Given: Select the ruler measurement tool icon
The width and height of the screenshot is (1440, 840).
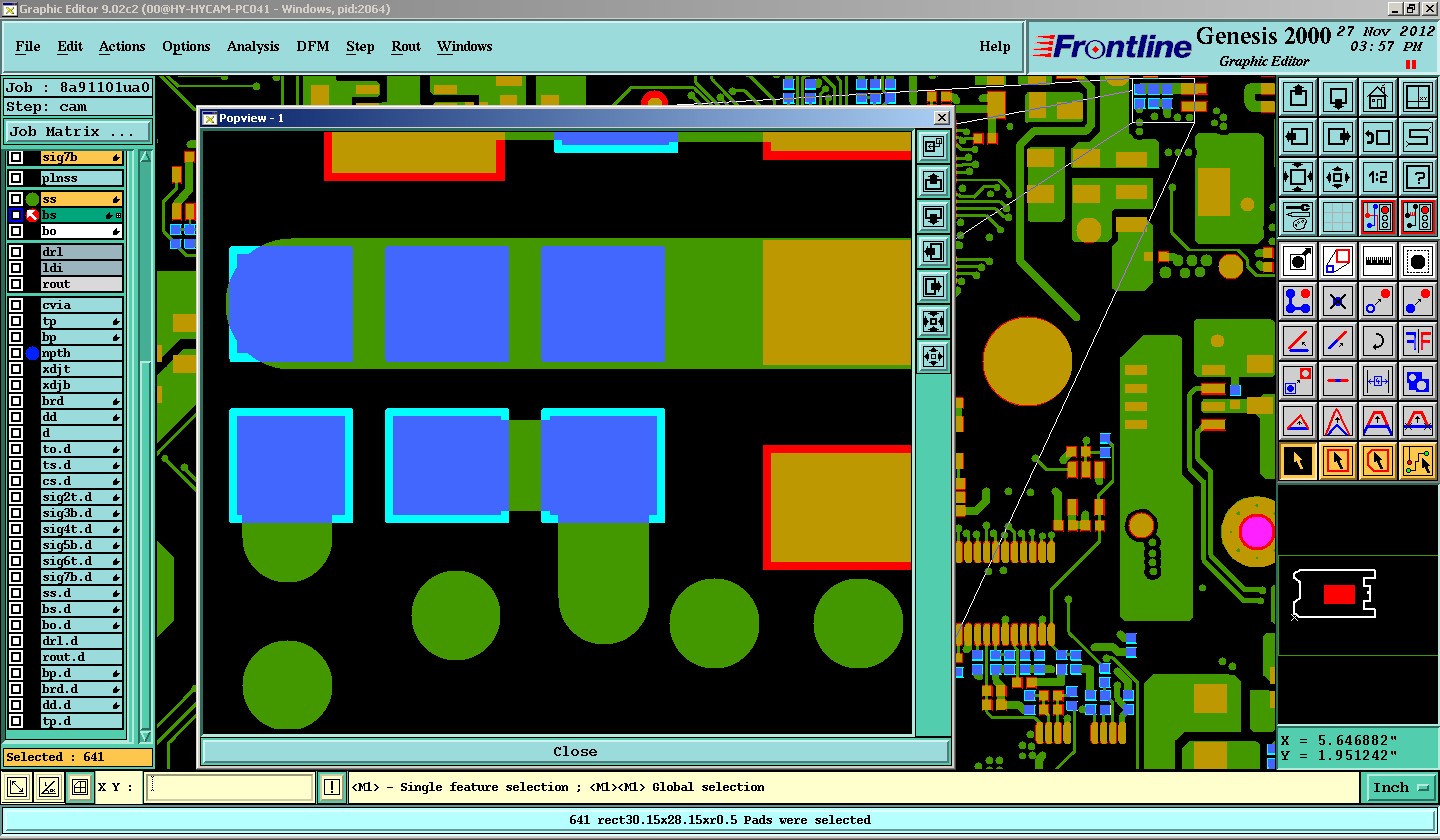Looking at the screenshot, I should 1378,261.
